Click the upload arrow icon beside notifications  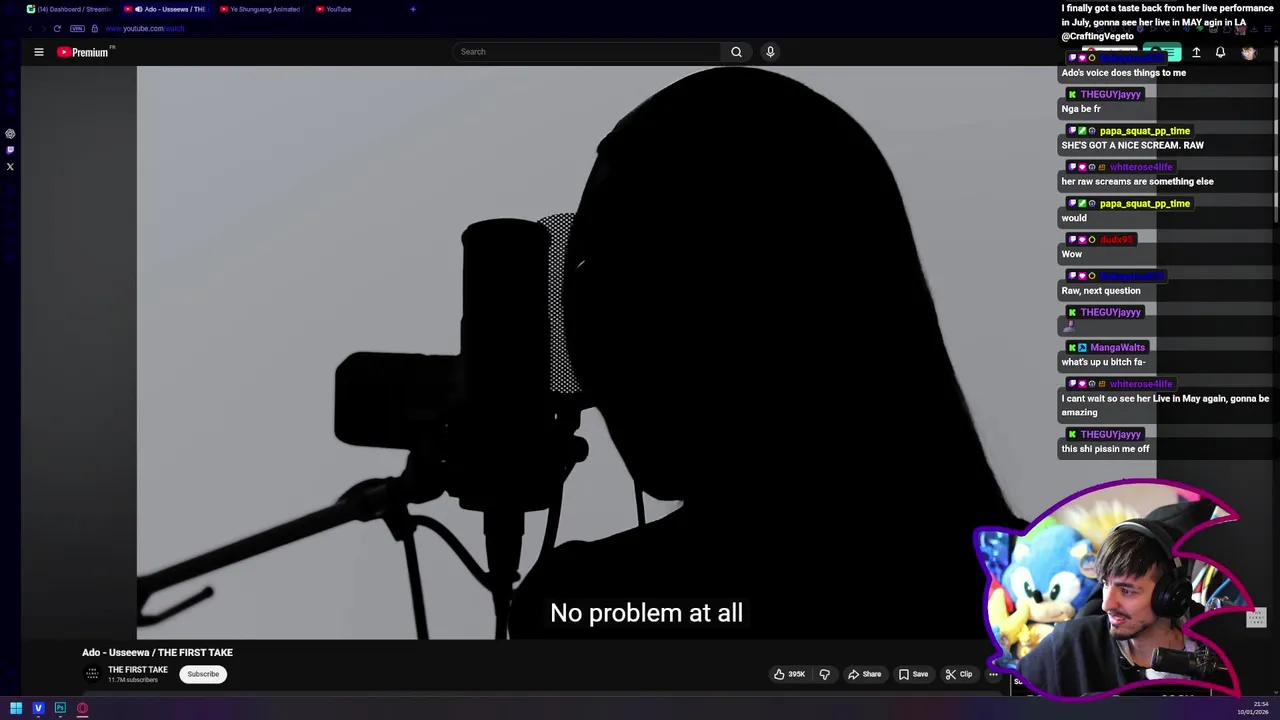(x=1196, y=52)
